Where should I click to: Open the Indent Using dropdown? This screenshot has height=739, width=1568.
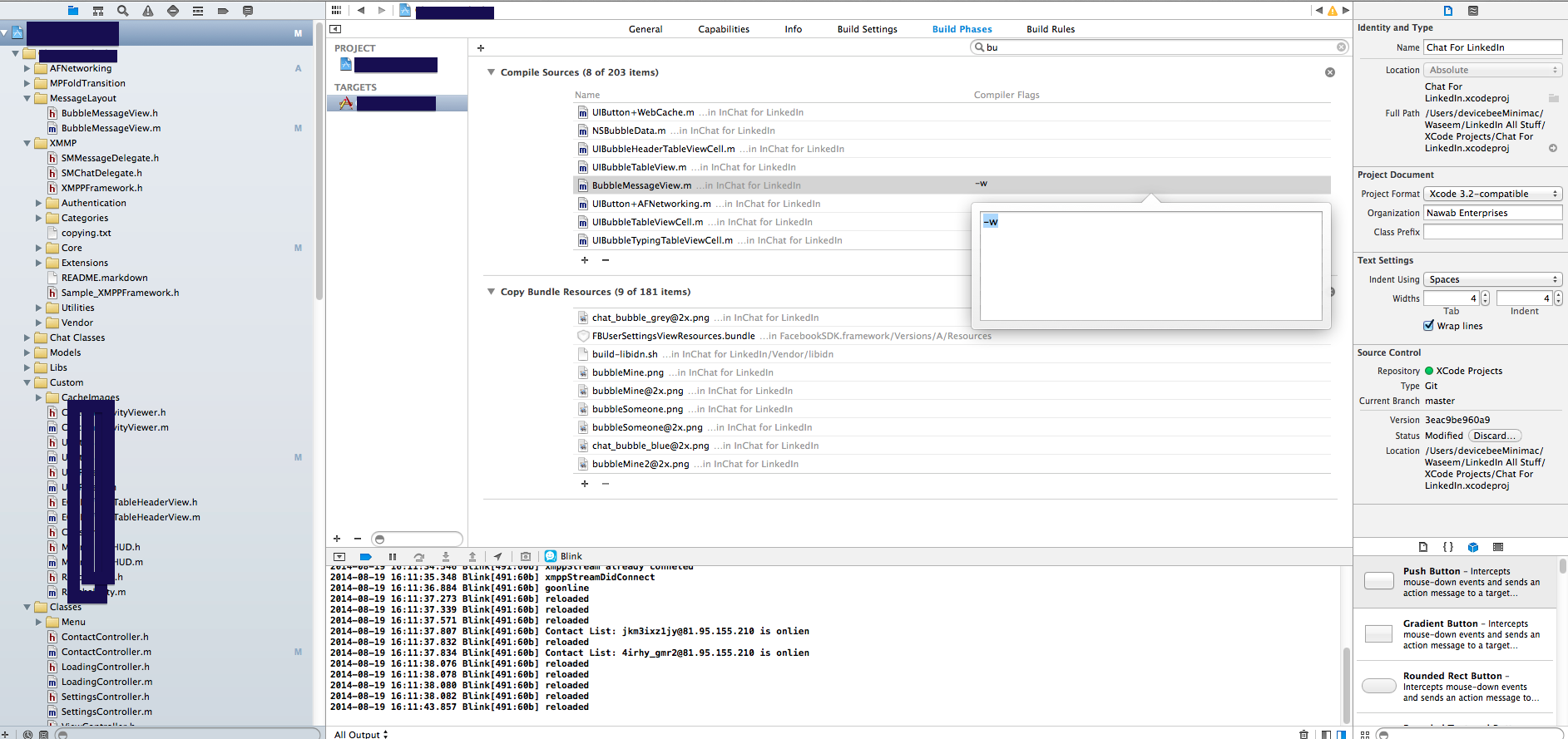pos(1493,279)
